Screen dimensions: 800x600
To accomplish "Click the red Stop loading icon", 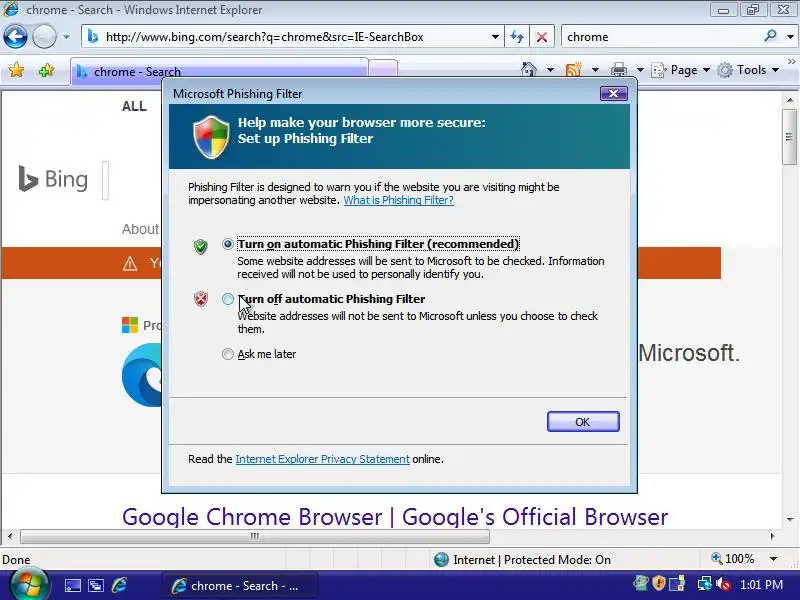I will pos(542,37).
